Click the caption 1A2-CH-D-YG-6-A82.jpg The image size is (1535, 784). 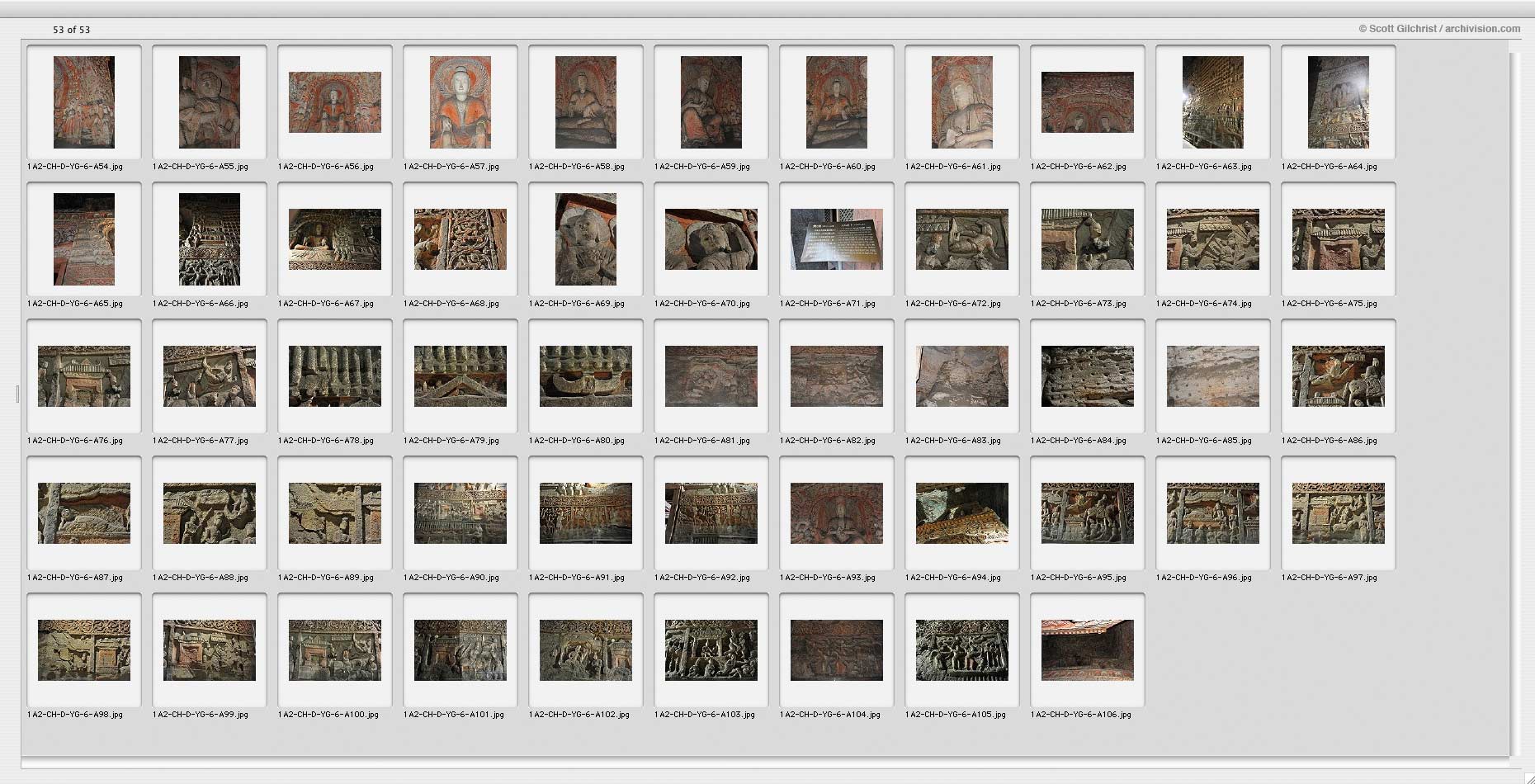click(x=828, y=441)
